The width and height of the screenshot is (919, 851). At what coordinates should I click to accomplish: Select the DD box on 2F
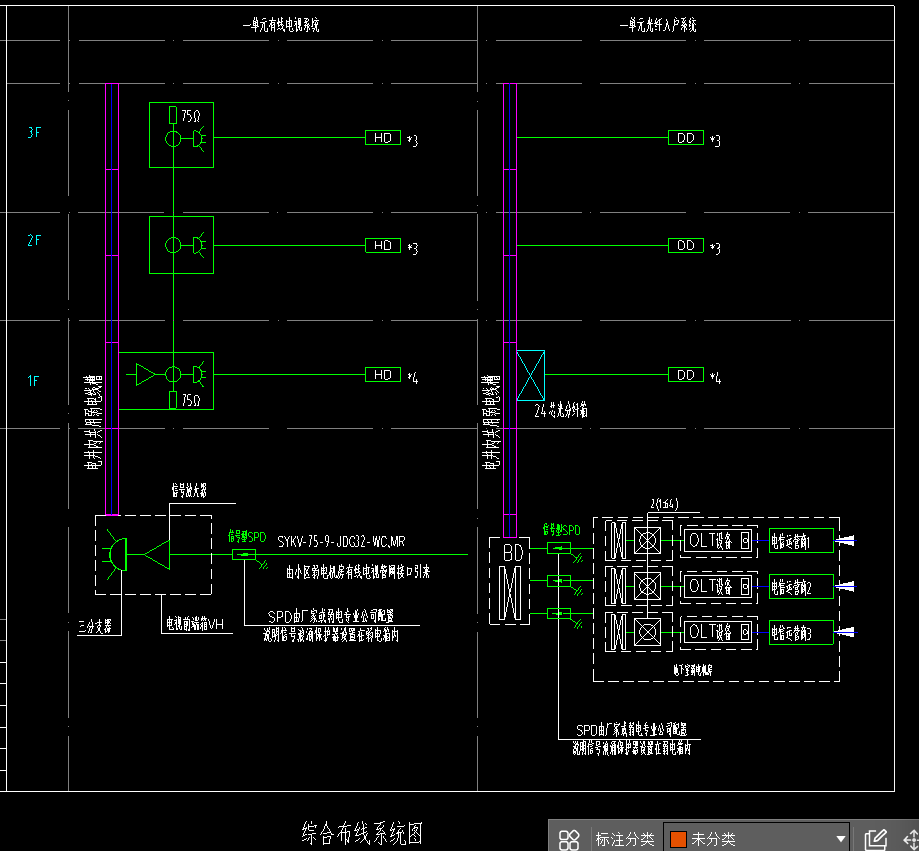click(686, 246)
